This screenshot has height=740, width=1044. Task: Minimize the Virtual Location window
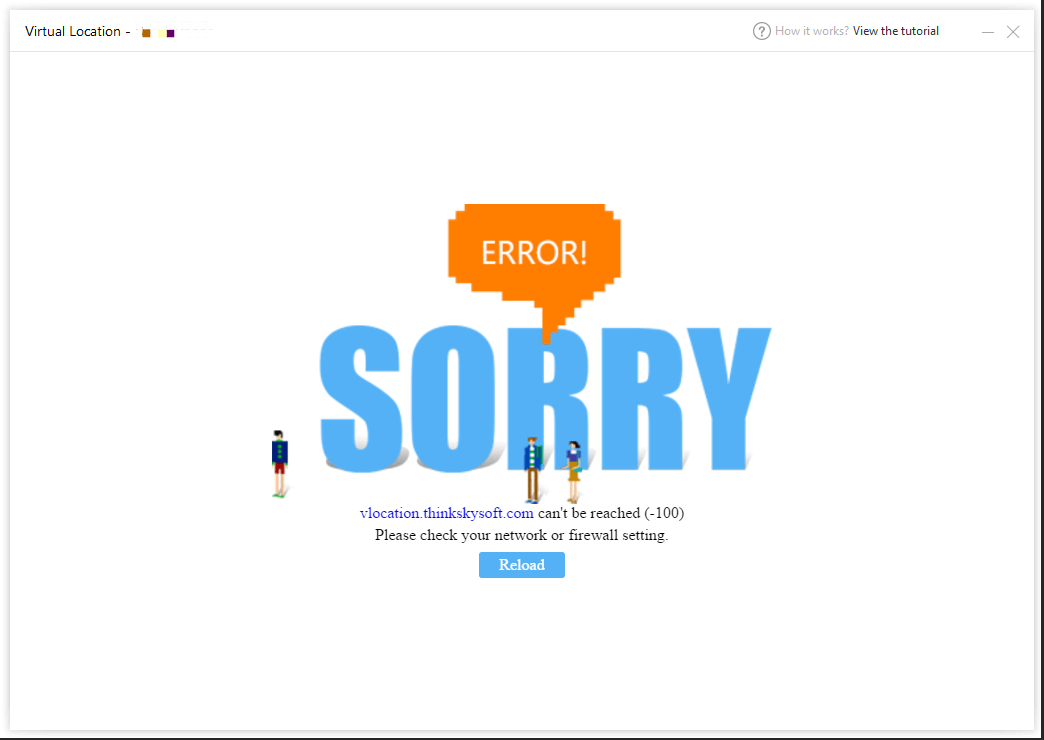point(988,32)
